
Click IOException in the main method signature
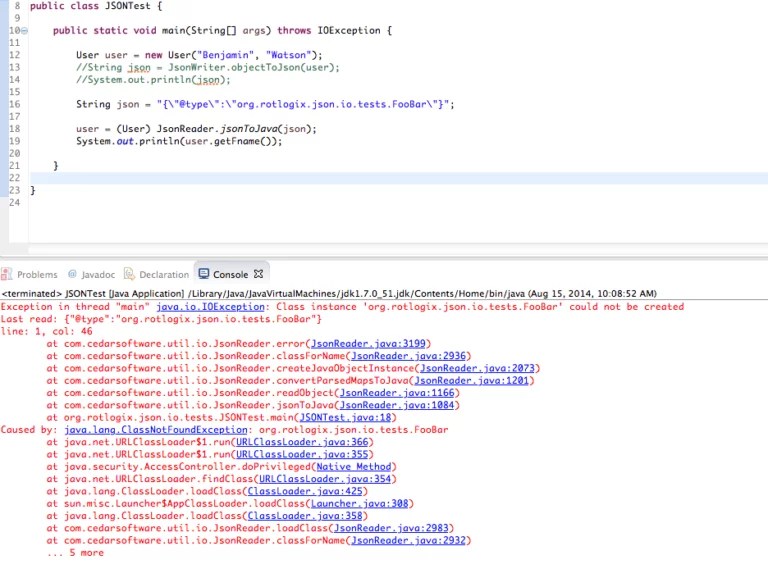[349, 30]
